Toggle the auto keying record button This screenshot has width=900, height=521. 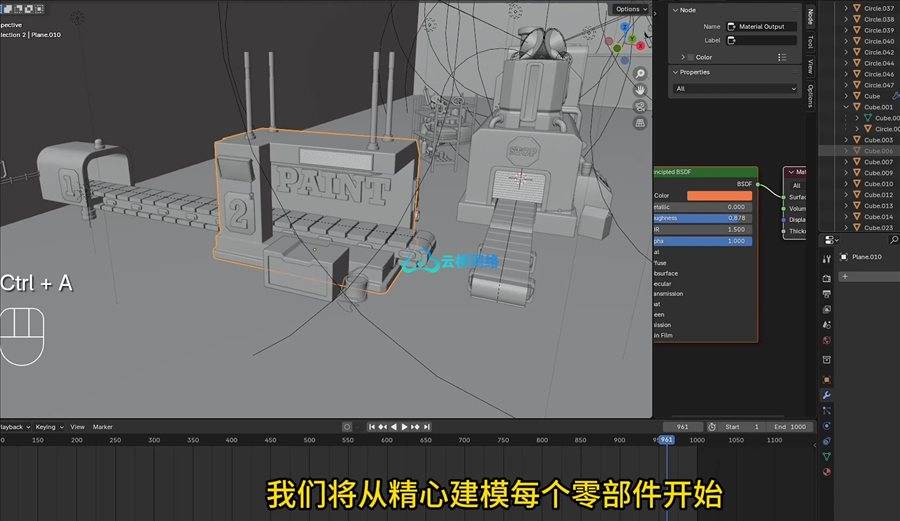(x=347, y=427)
